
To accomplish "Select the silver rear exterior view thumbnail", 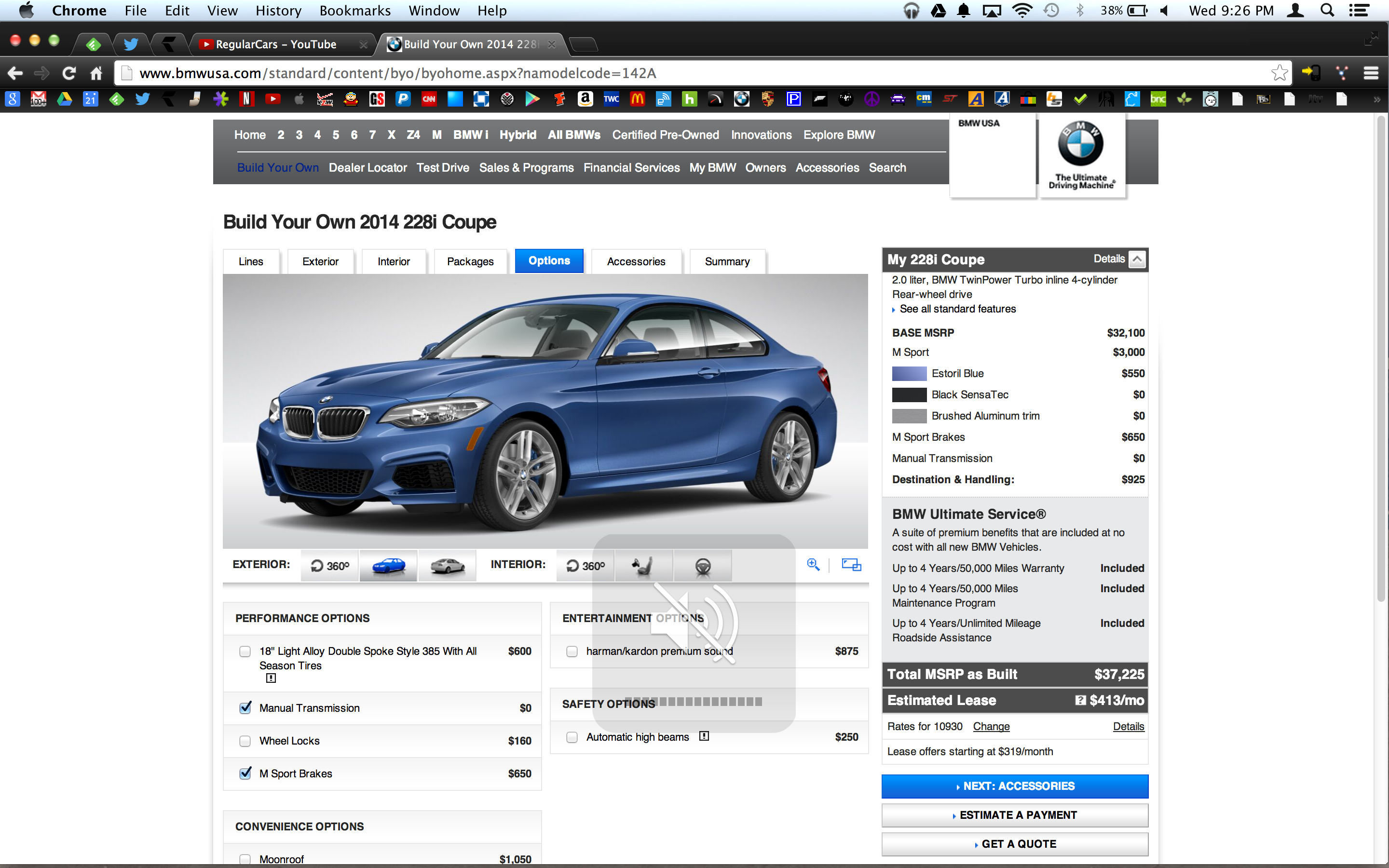I will (447, 566).
